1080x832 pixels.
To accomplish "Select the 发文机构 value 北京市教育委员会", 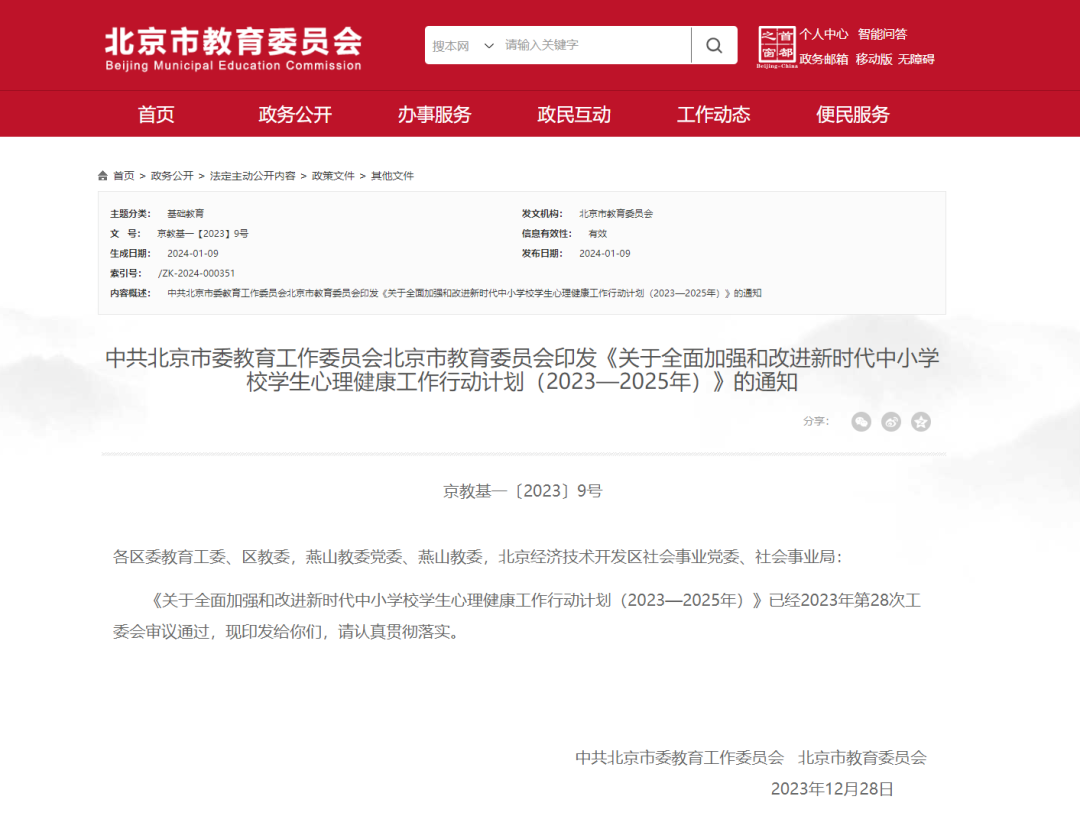I will pyautogui.click(x=616, y=214).
